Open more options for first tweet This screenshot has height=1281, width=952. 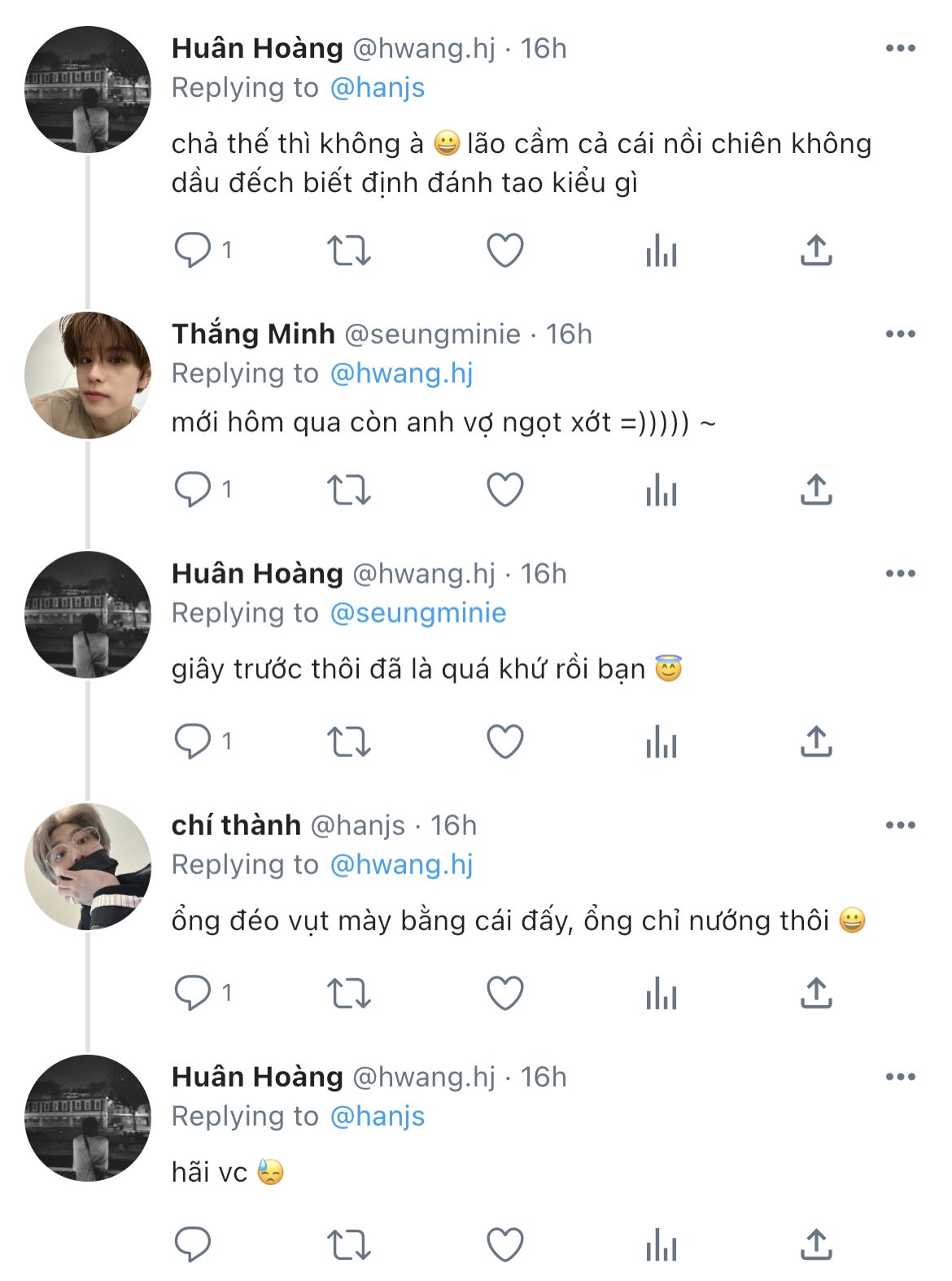[x=900, y=49]
